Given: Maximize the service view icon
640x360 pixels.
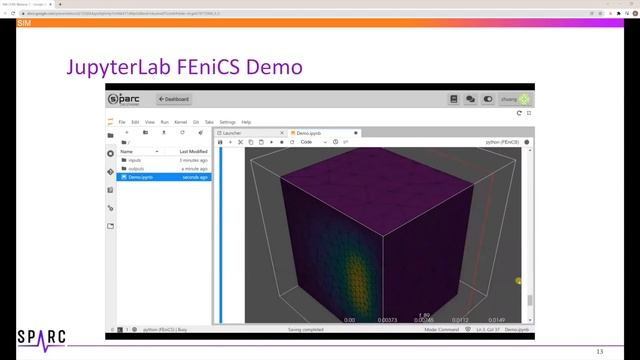Looking at the screenshot, I should (529, 113).
